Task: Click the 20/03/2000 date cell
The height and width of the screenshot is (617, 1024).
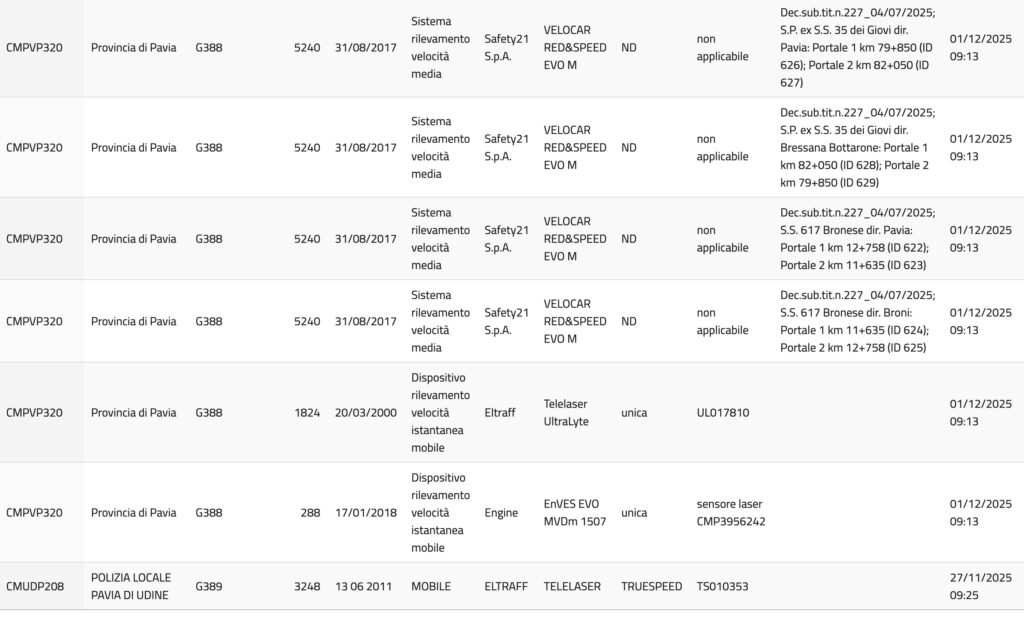Action: click(365, 412)
